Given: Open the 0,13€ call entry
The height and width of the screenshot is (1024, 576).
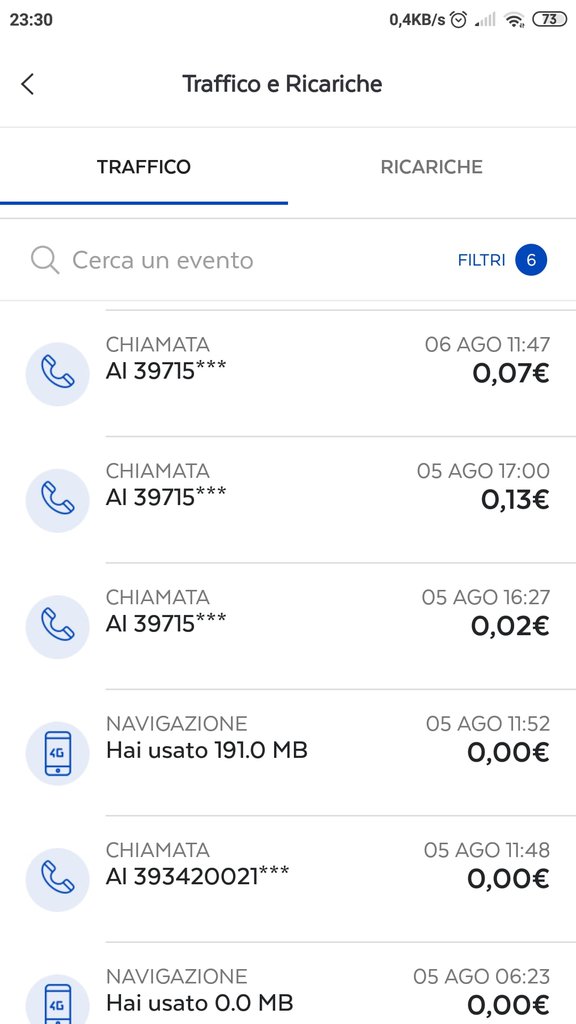Looking at the screenshot, I should (288, 500).
